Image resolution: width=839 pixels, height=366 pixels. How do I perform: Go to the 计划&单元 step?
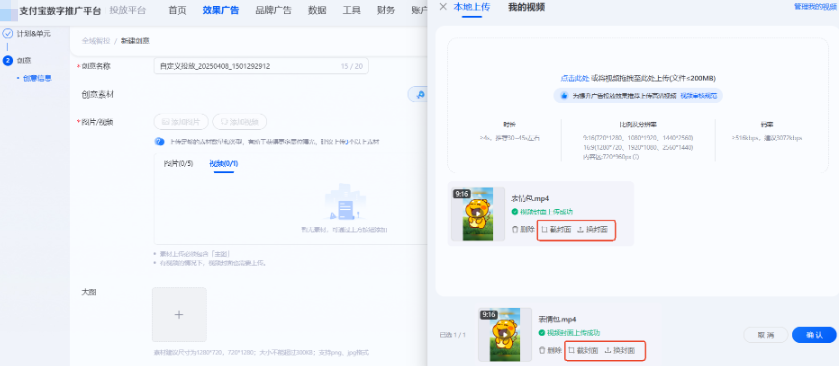(34, 33)
